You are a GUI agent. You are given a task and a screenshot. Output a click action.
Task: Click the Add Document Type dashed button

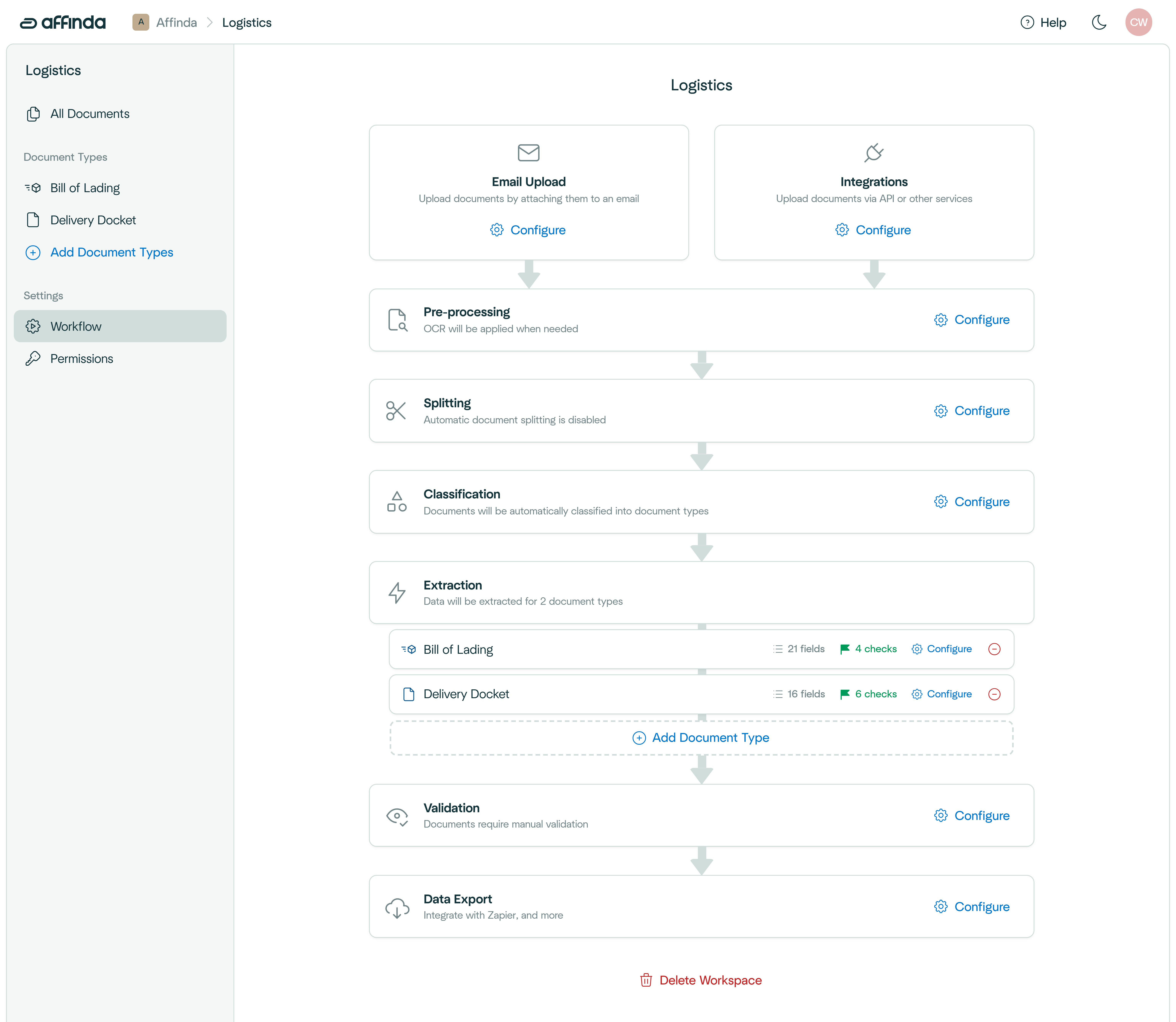point(701,737)
